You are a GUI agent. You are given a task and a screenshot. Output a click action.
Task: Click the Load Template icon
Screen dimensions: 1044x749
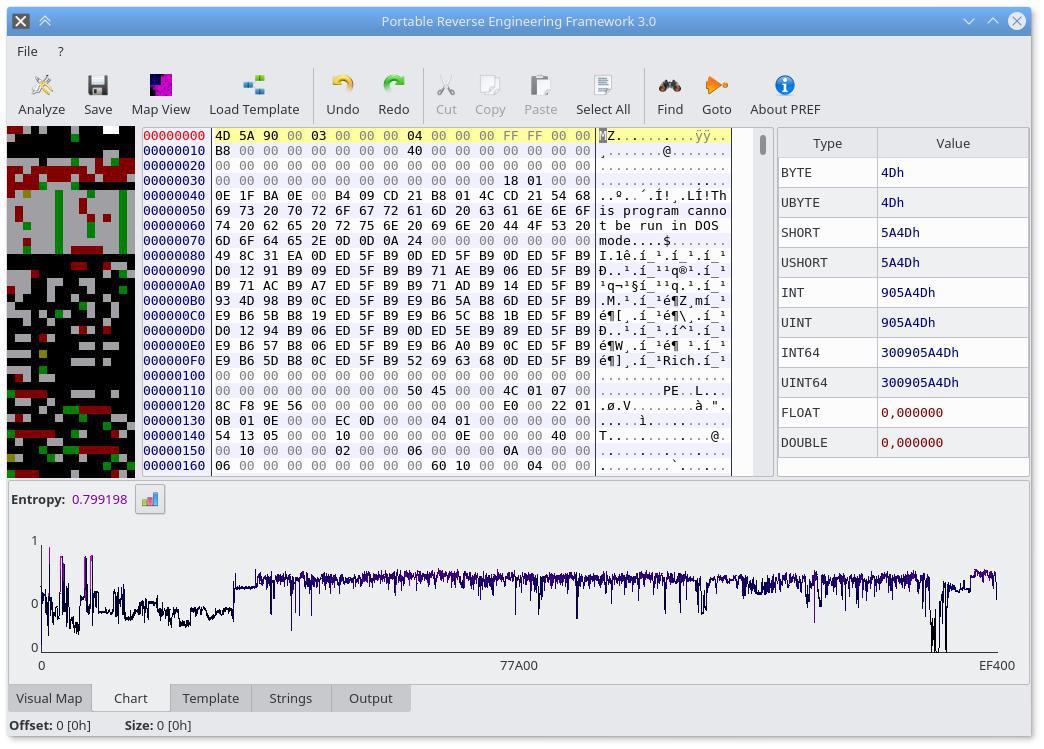click(254, 95)
